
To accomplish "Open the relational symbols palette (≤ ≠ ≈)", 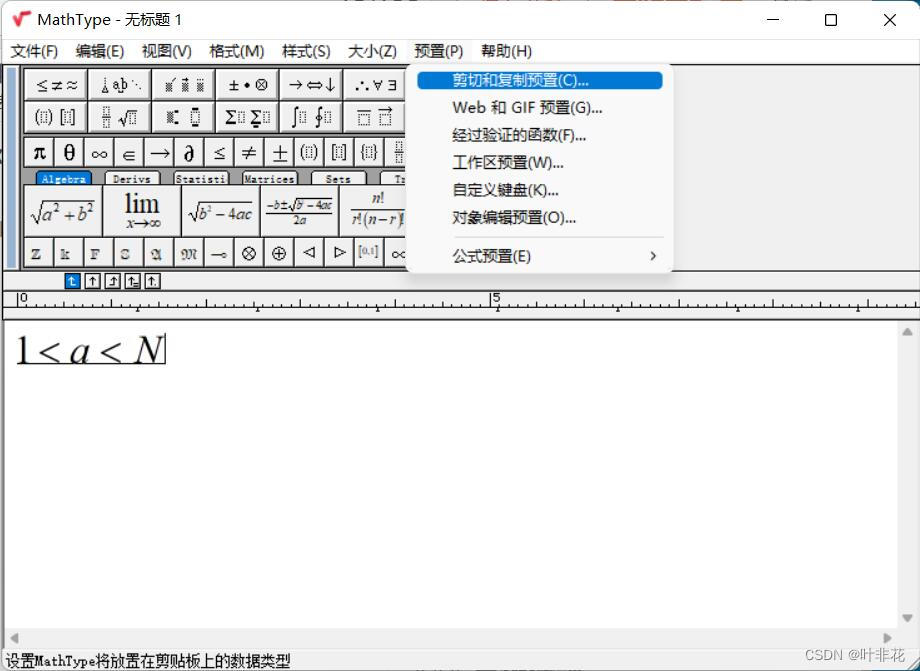I will (x=56, y=85).
